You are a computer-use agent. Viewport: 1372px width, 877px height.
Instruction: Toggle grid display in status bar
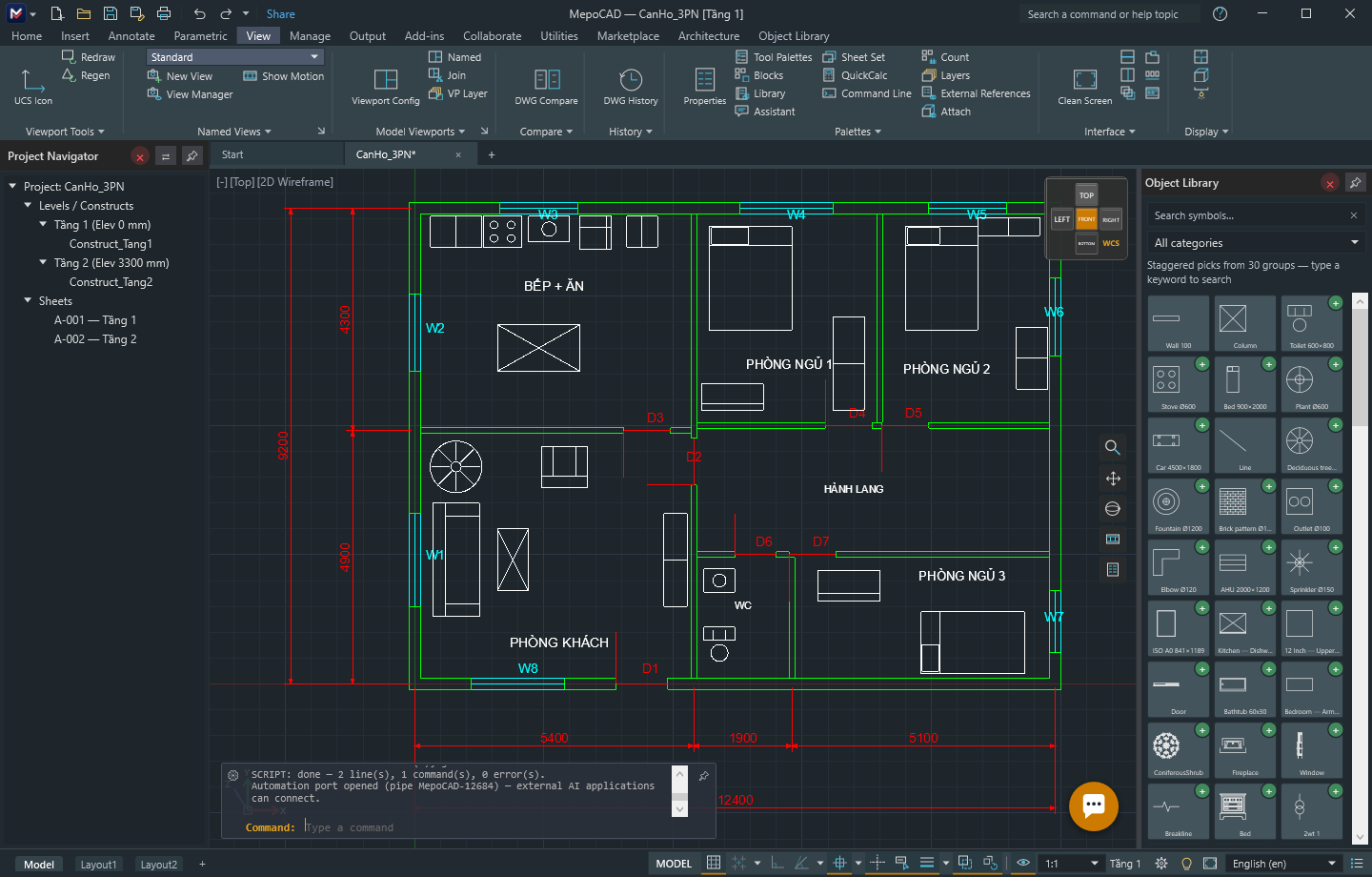[x=713, y=864]
